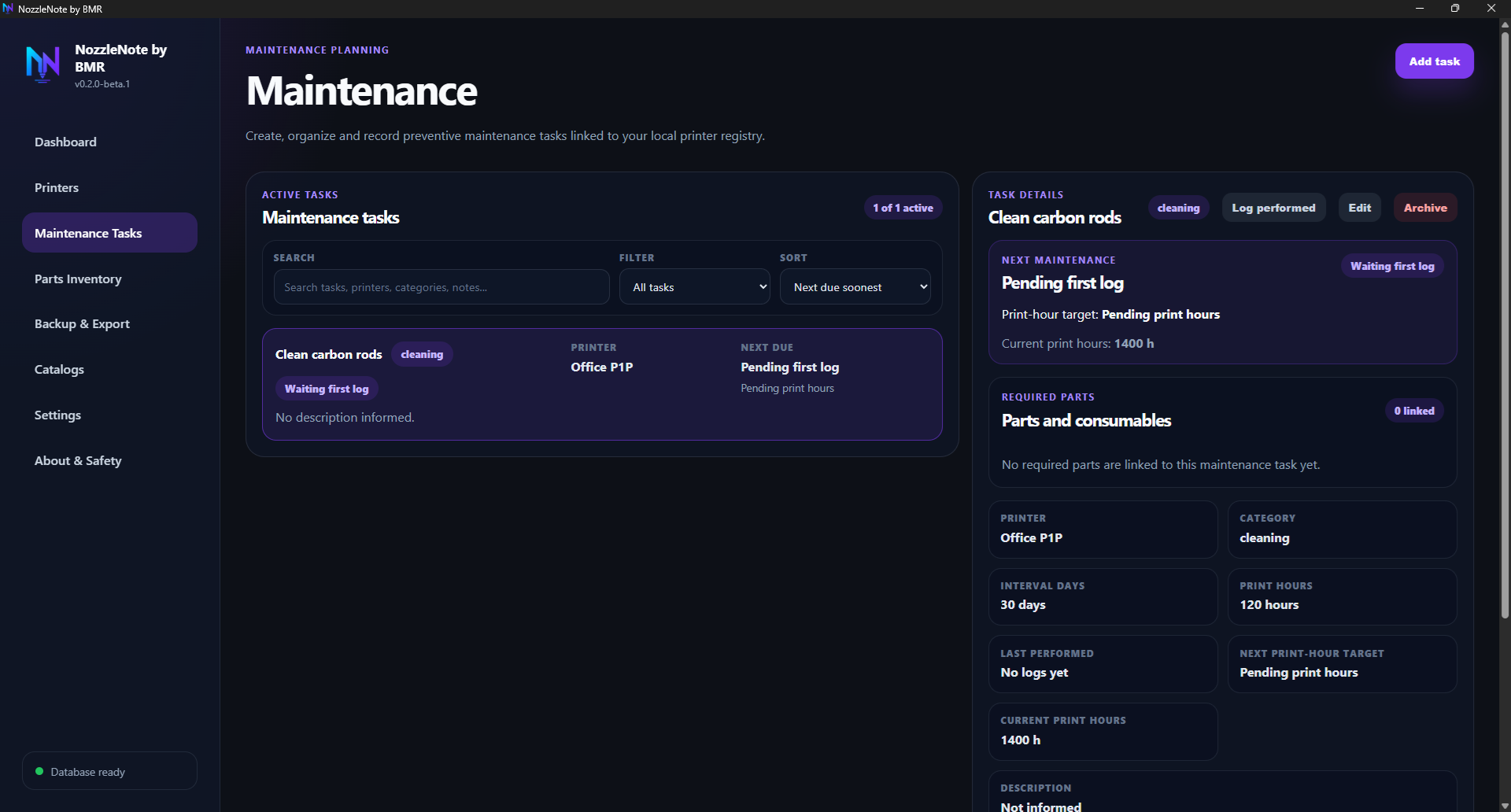
Task: Click the Parts and consumables heading
Action: pyautogui.click(x=1086, y=420)
